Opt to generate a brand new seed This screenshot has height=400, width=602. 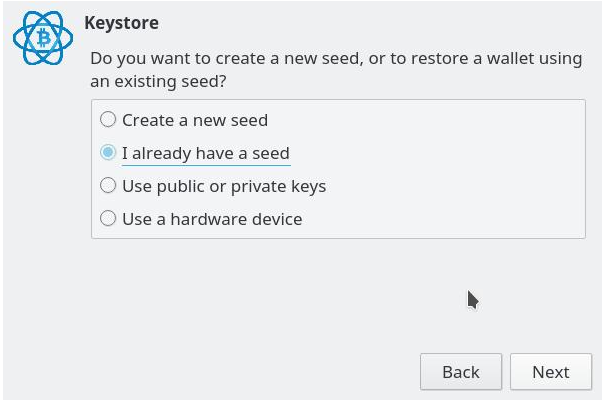pyautogui.click(x=108, y=119)
